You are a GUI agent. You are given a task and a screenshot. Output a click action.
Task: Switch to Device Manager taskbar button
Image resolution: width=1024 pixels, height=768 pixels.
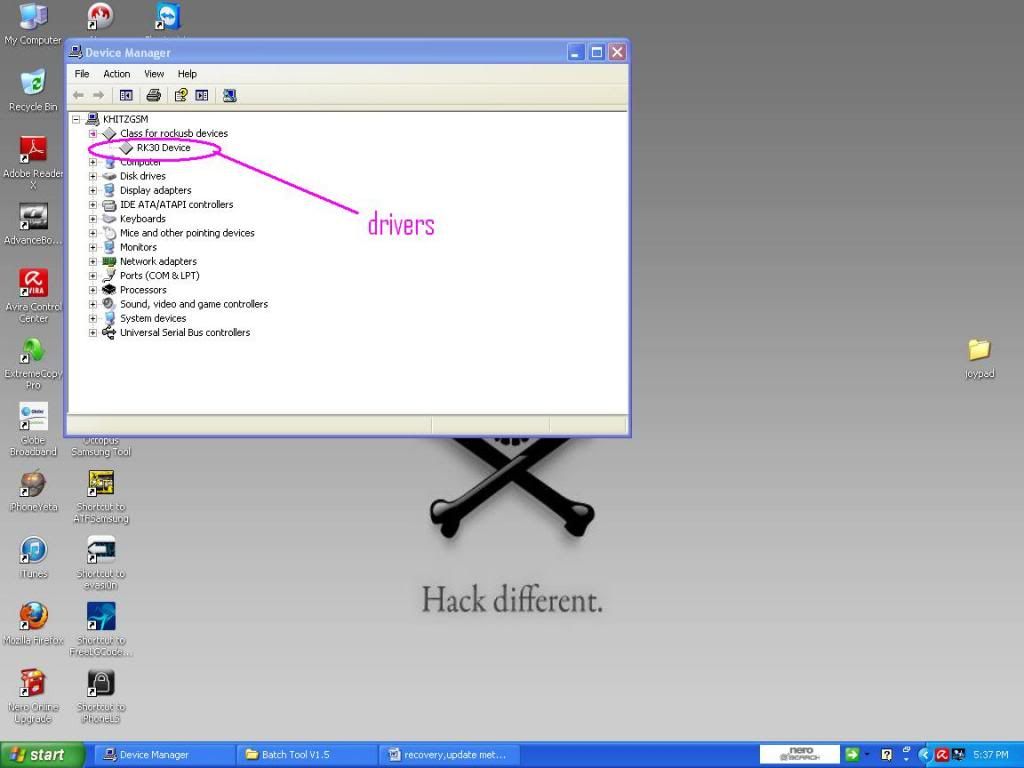(163, 755)
